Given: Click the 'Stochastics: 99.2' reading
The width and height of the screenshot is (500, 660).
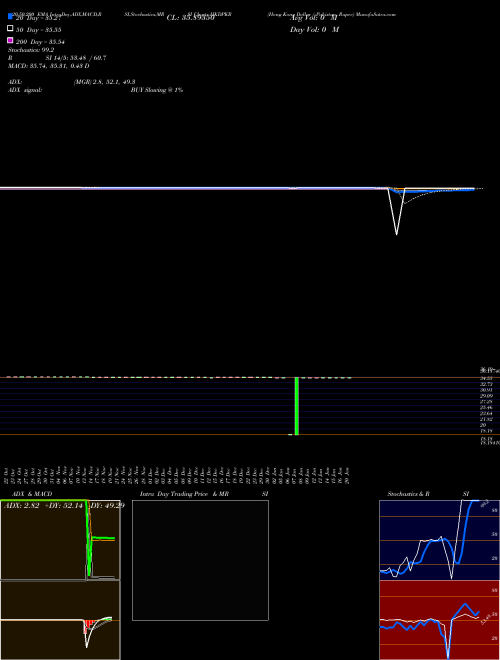Looking at the screenshot, I should point(31,50).
